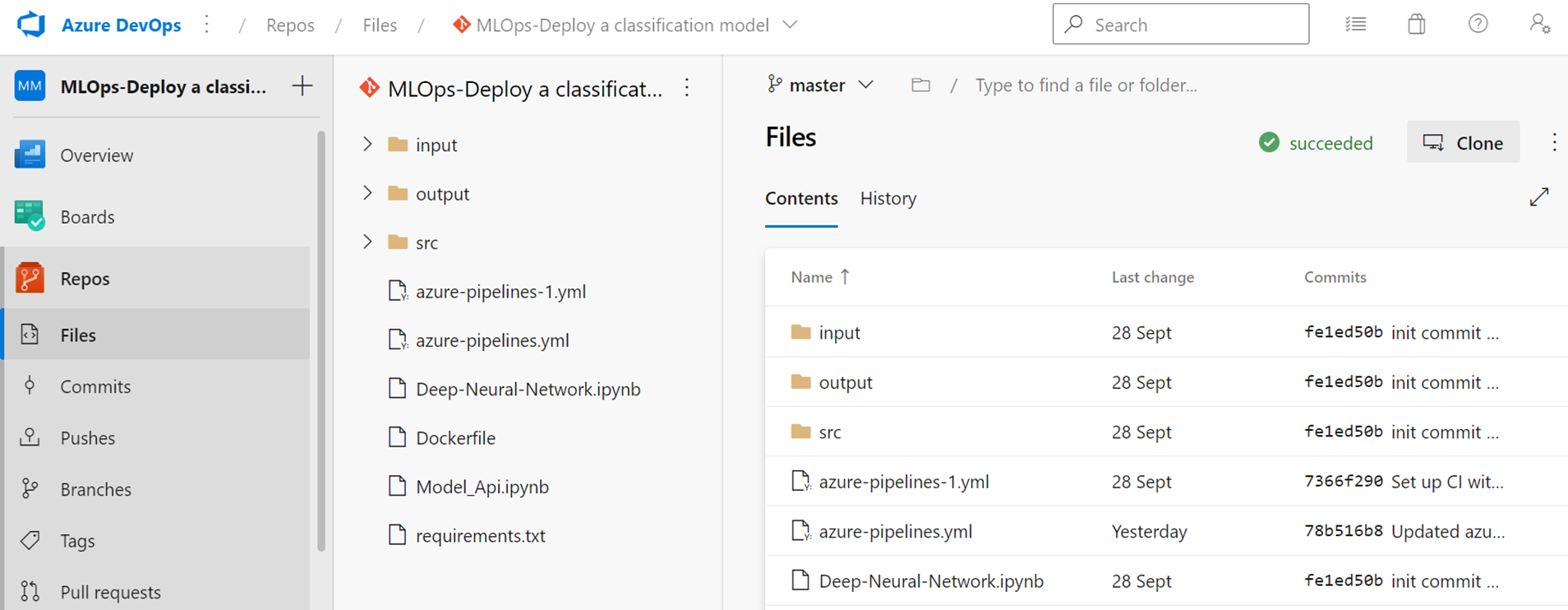
Task: Select Commits in the Repos menu
Action: pyautogui.click(x=95, y=386)
